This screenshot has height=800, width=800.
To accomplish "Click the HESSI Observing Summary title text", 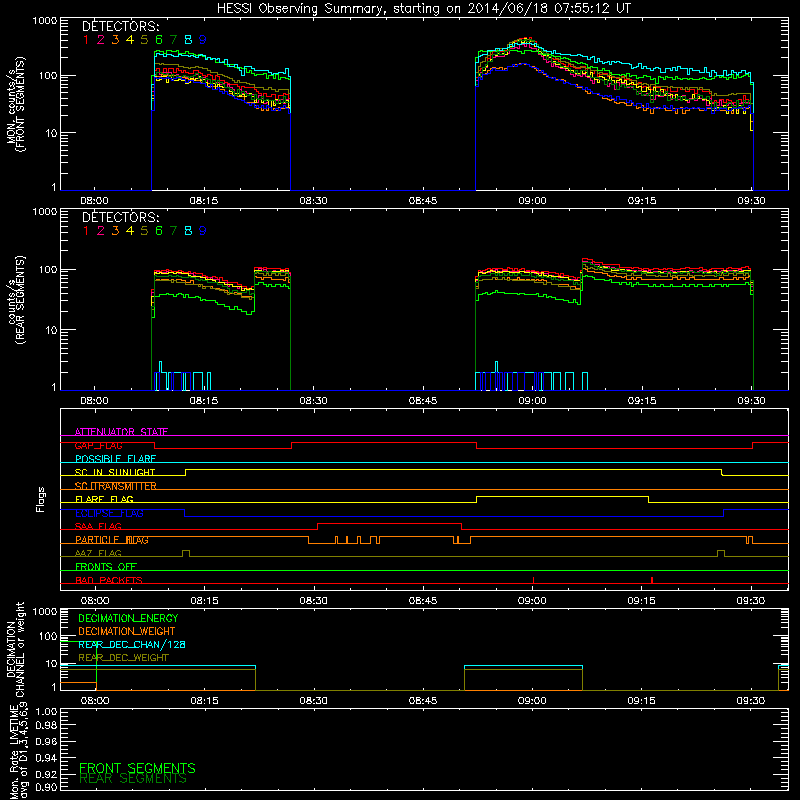I will (424, 9).
